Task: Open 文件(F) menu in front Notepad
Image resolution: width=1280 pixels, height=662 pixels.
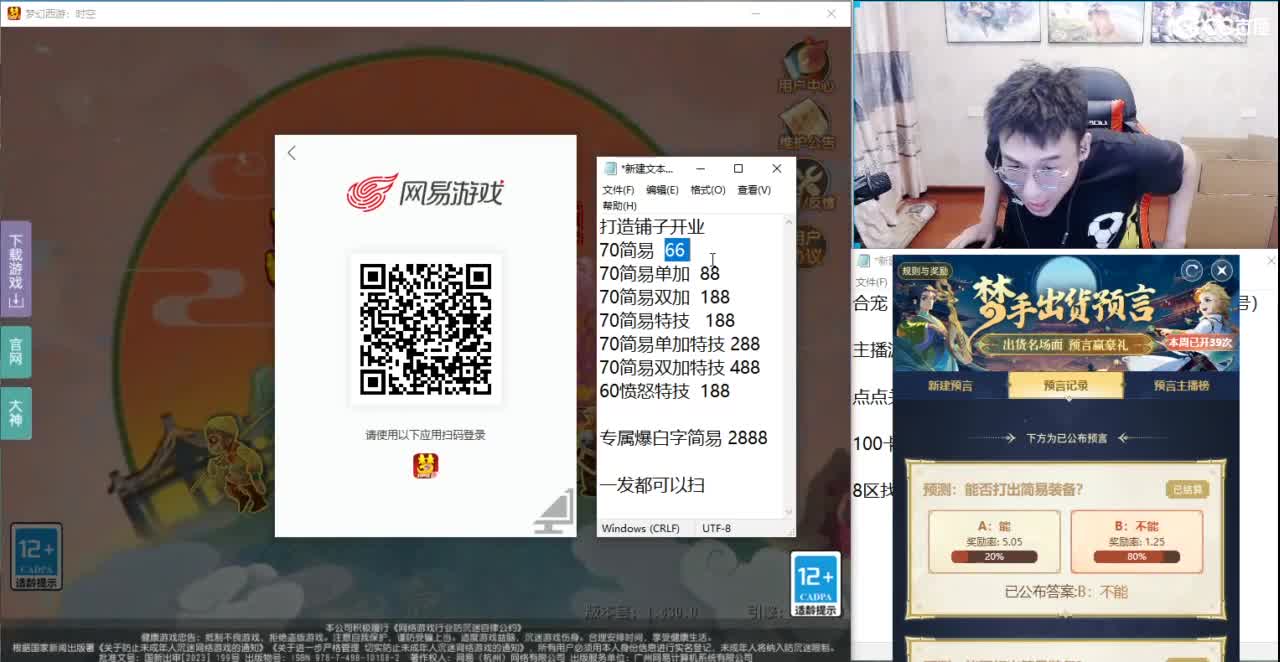Action: pos(618,190)
